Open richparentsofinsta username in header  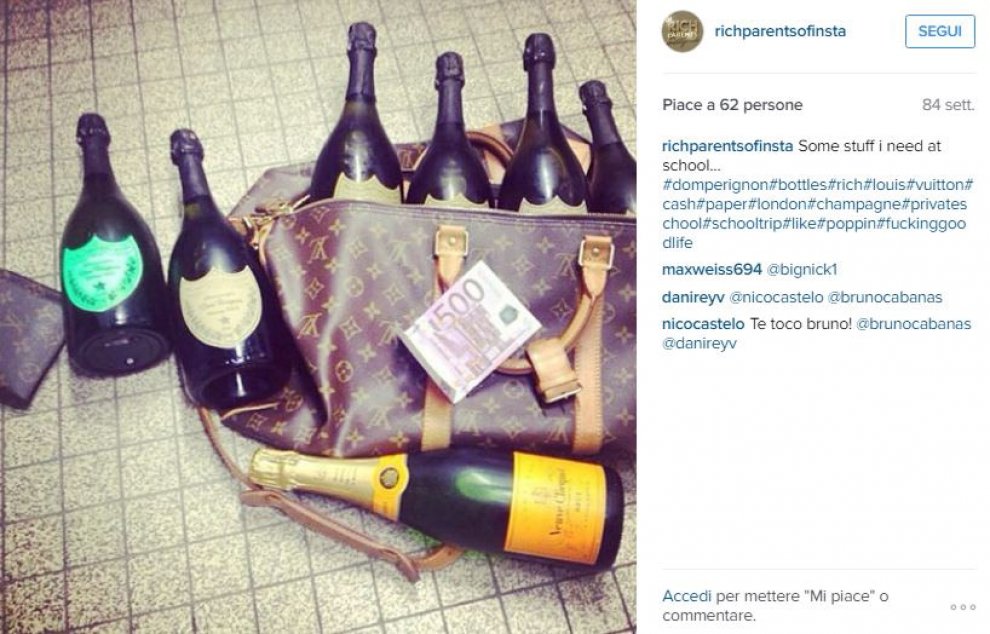pyautogui.click(x=780, y=31)
